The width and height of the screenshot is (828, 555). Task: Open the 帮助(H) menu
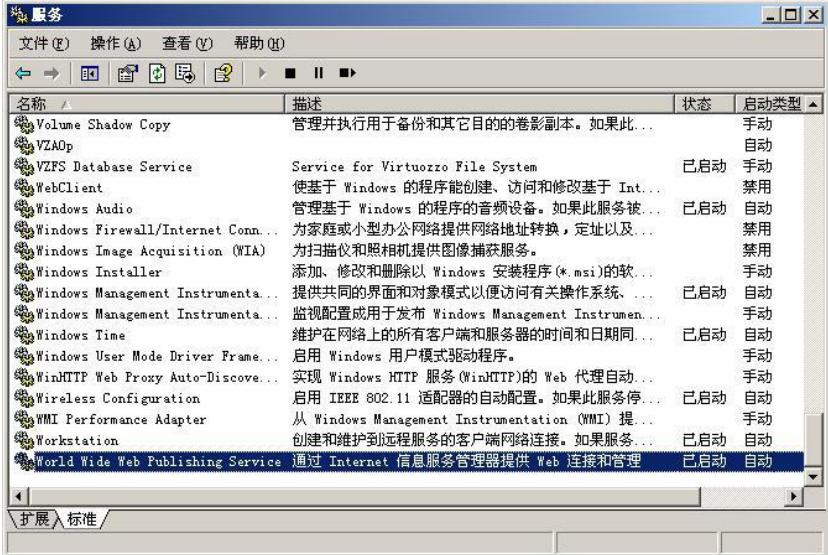259,43
